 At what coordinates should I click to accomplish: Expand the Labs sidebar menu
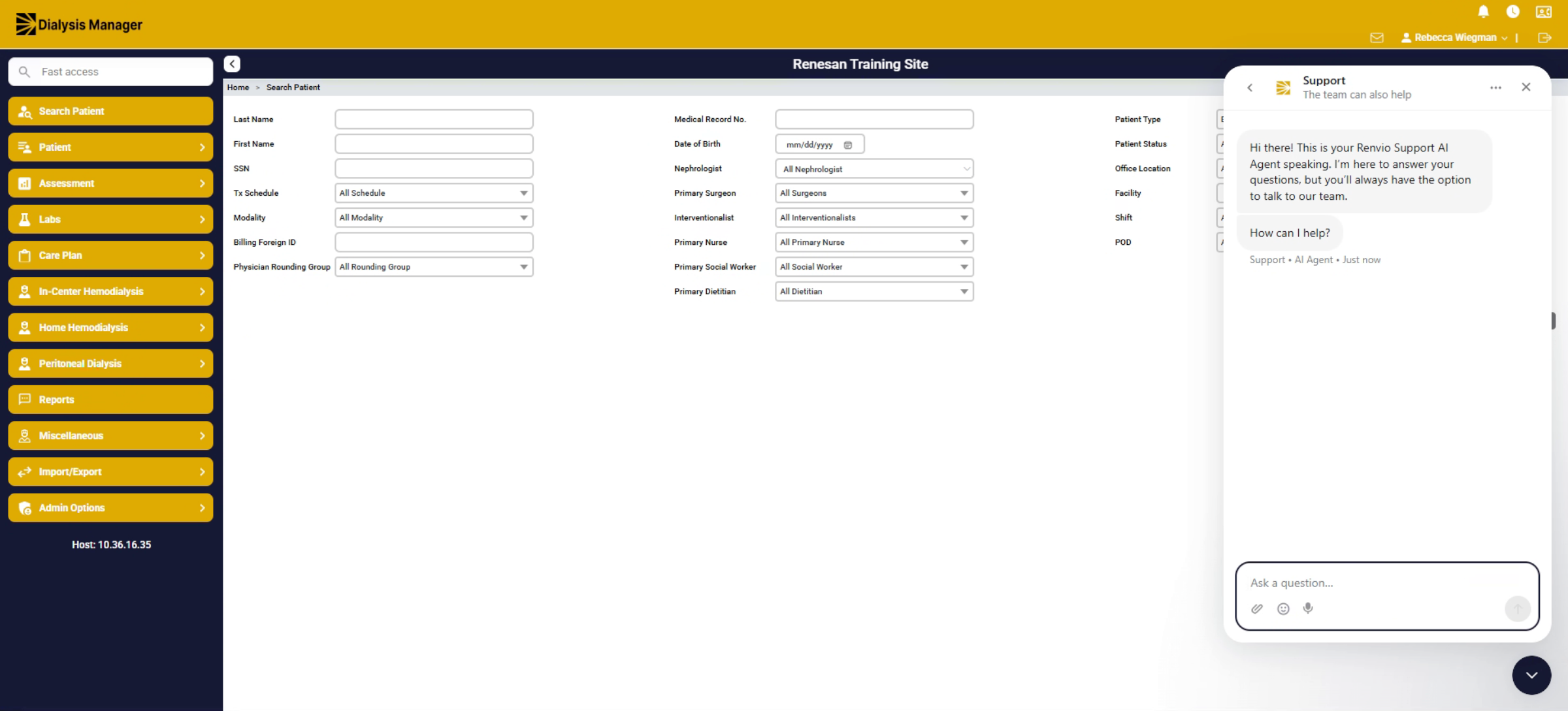(x=110, y=219)
